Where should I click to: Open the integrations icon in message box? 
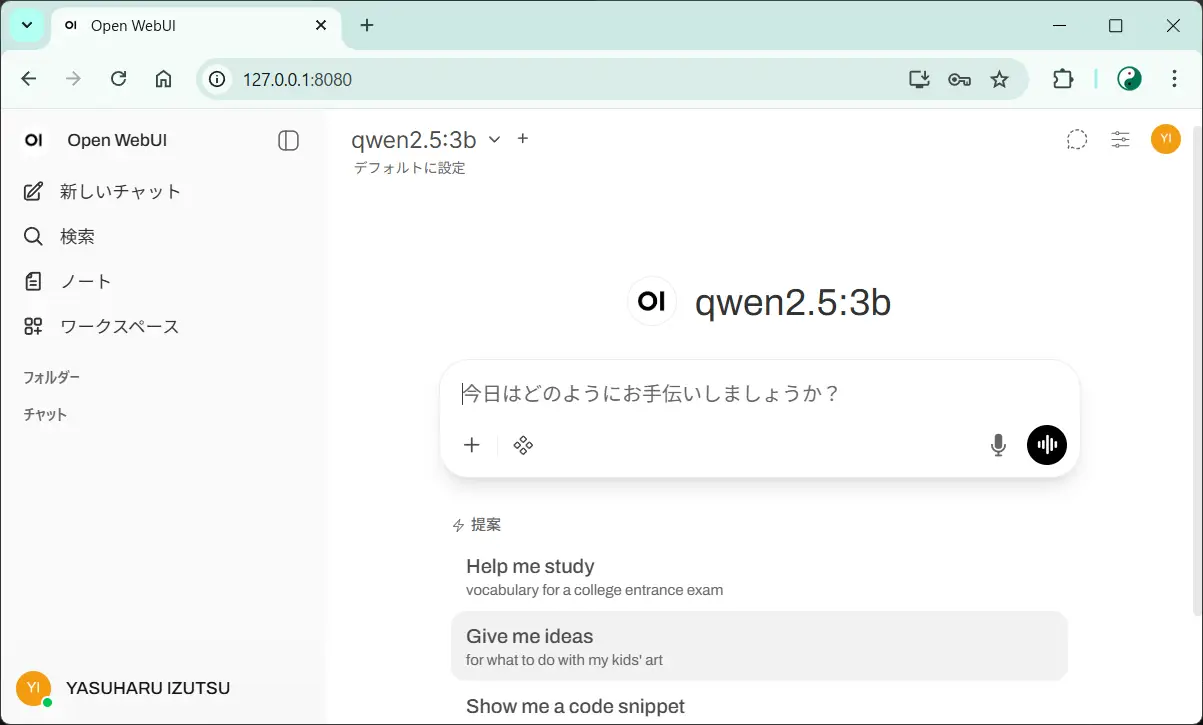click(x=523, y=445)
